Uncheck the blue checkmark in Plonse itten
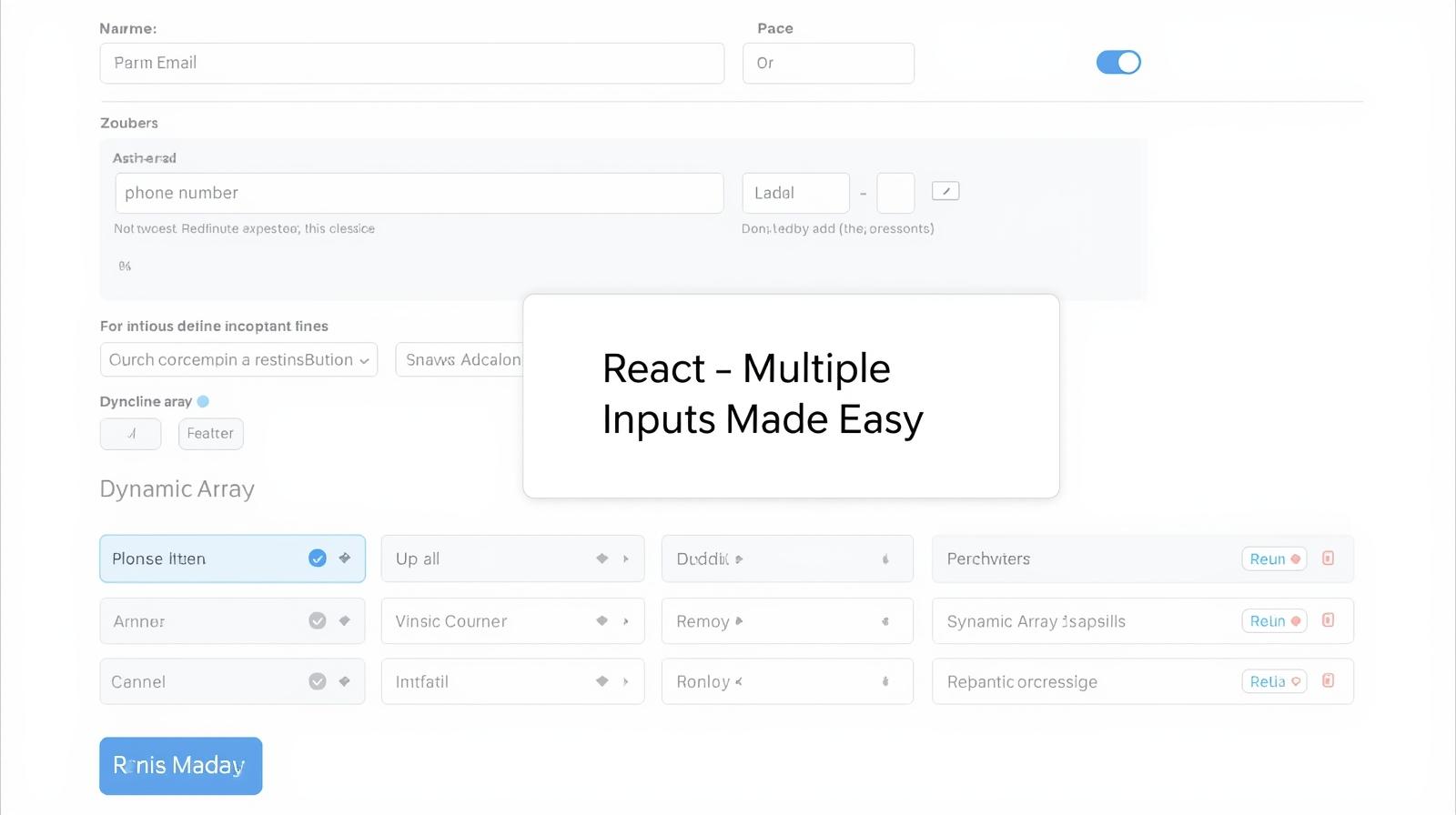This screenshot has width=1456, height=815. pyautogui.click(x=318, y=558)
